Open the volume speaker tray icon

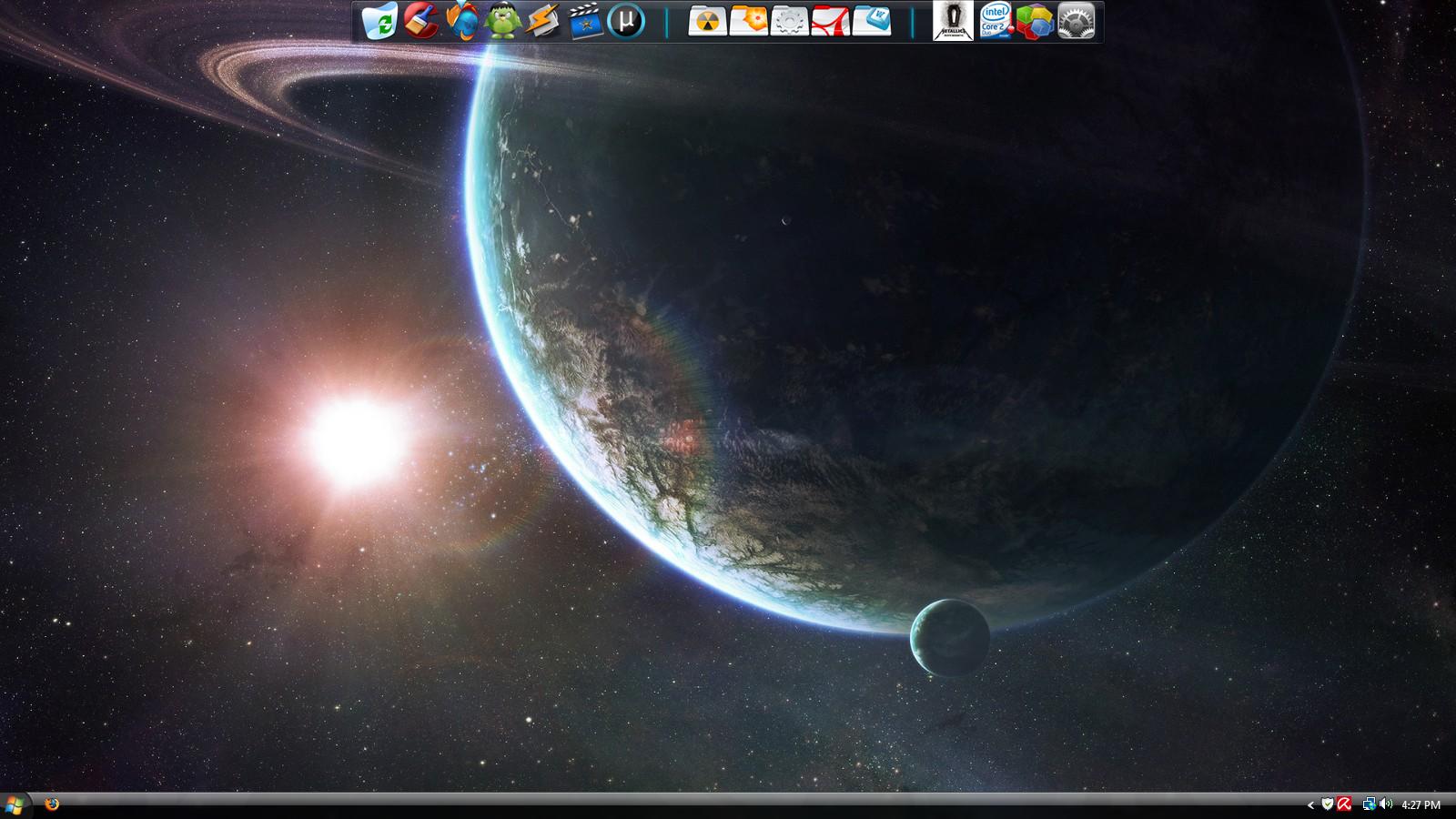click(1385, 804)
